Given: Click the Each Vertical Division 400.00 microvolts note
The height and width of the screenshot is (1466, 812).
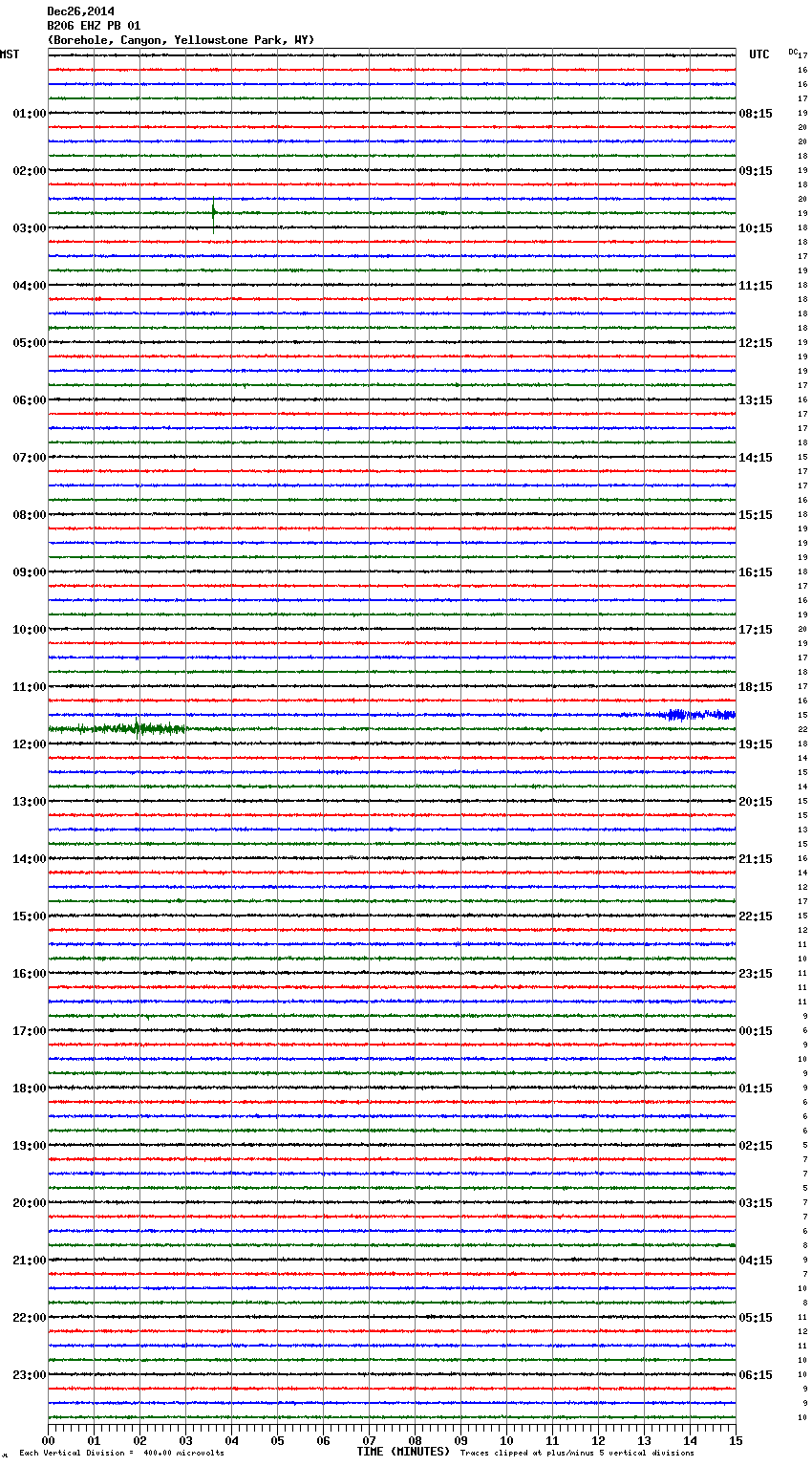Looking at the screenshot, I should point(121,1453).
